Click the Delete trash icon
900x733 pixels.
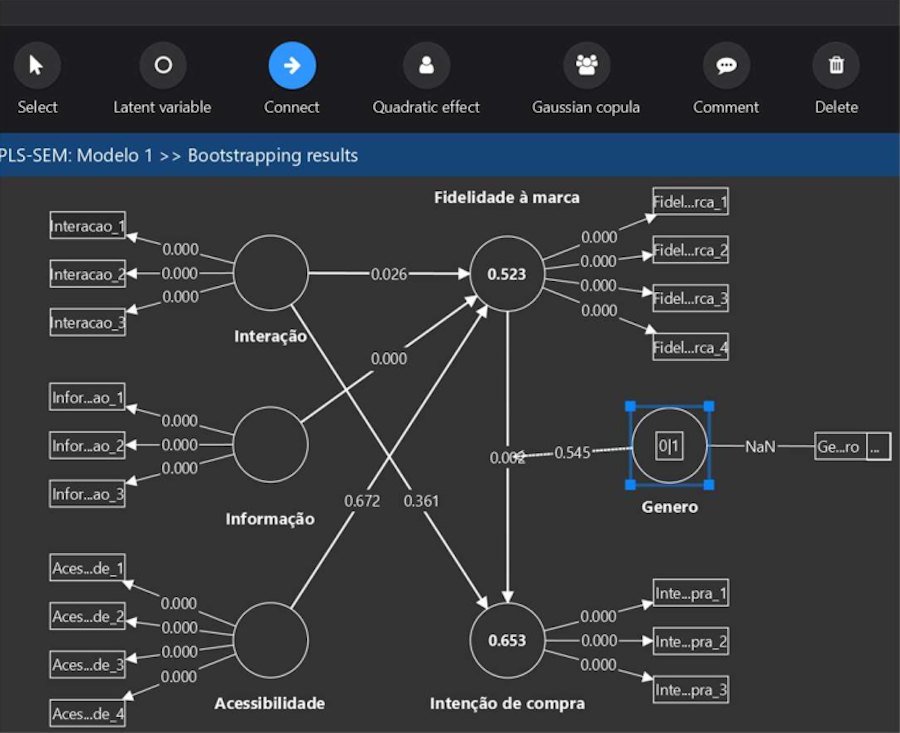click(x=836, y=67)
